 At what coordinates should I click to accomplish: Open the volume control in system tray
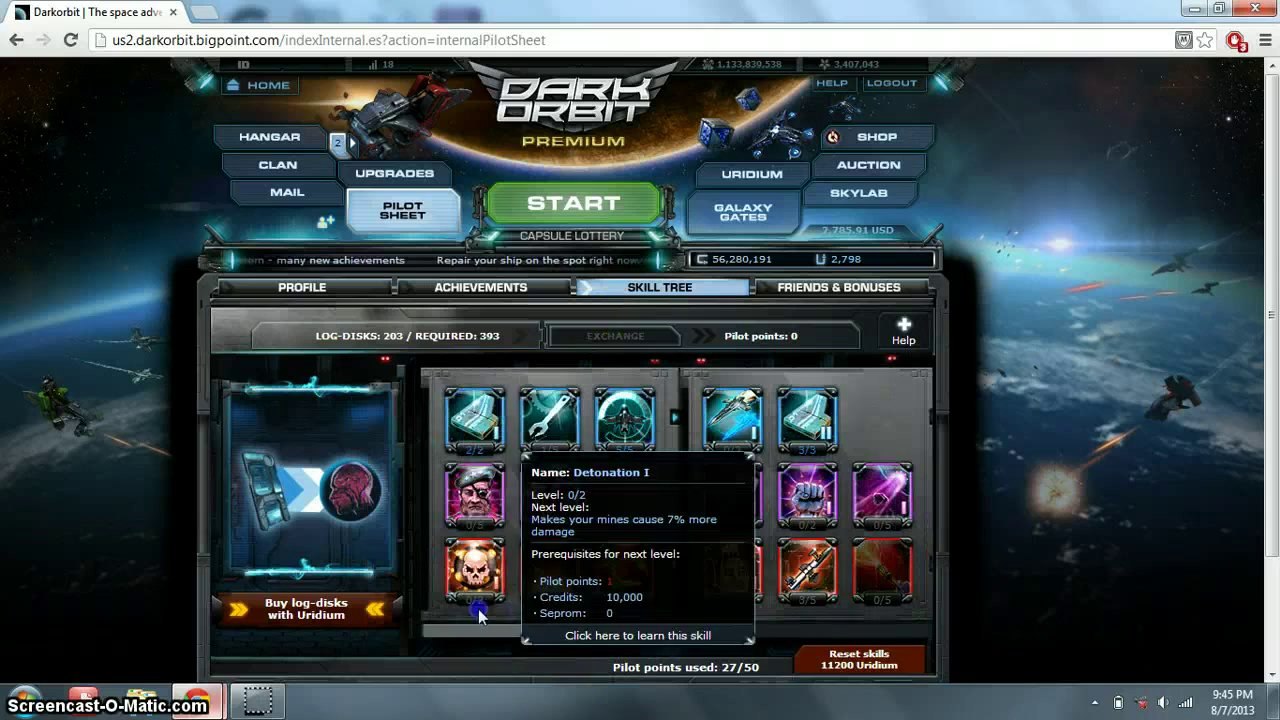tap(1163, 702)
